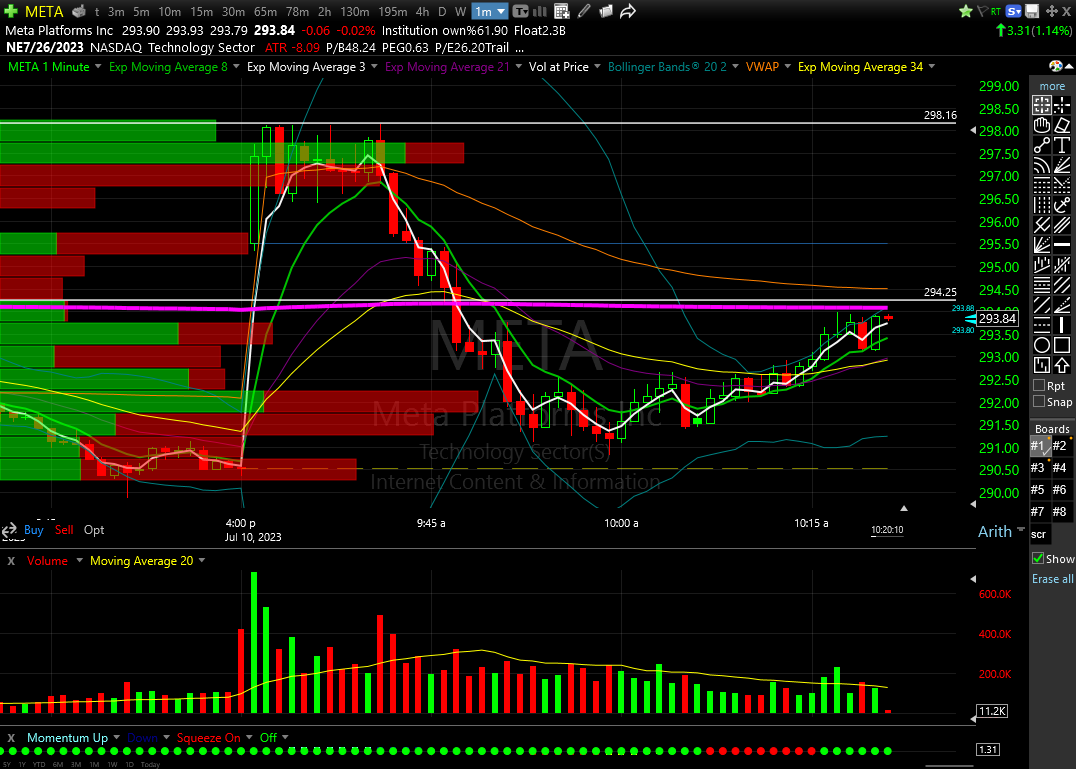The height and width of the screenshot is (769, 1076).
Task: Switch to the 5m timeframe
Action: click(144, 11)
